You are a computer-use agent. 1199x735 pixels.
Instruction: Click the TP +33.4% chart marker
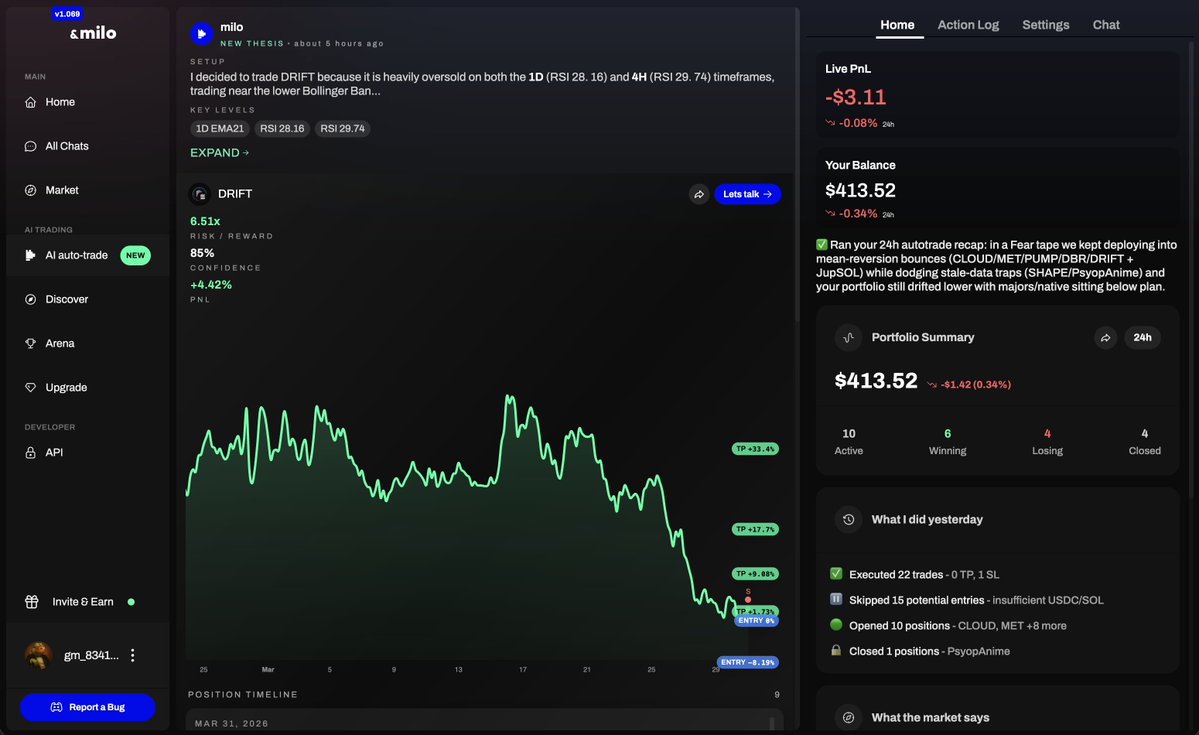[x=755, y=449]
